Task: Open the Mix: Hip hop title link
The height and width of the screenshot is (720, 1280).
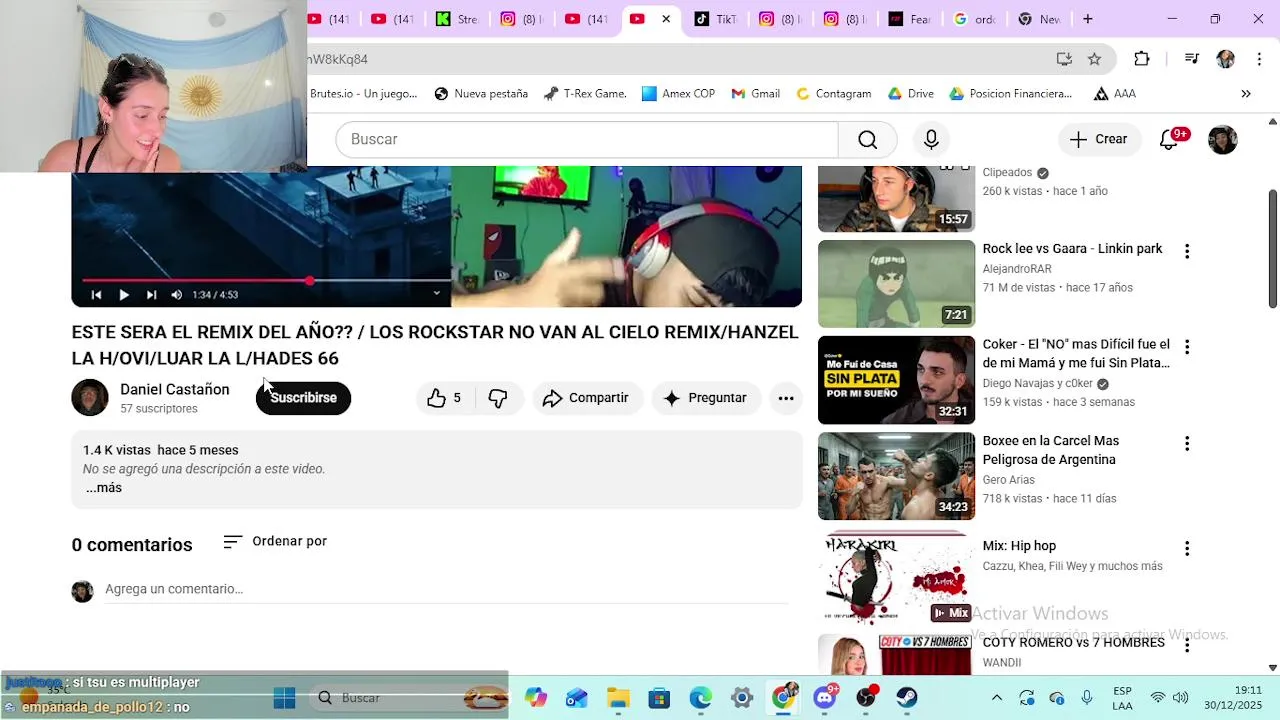Action: (x=1019, y=546)
